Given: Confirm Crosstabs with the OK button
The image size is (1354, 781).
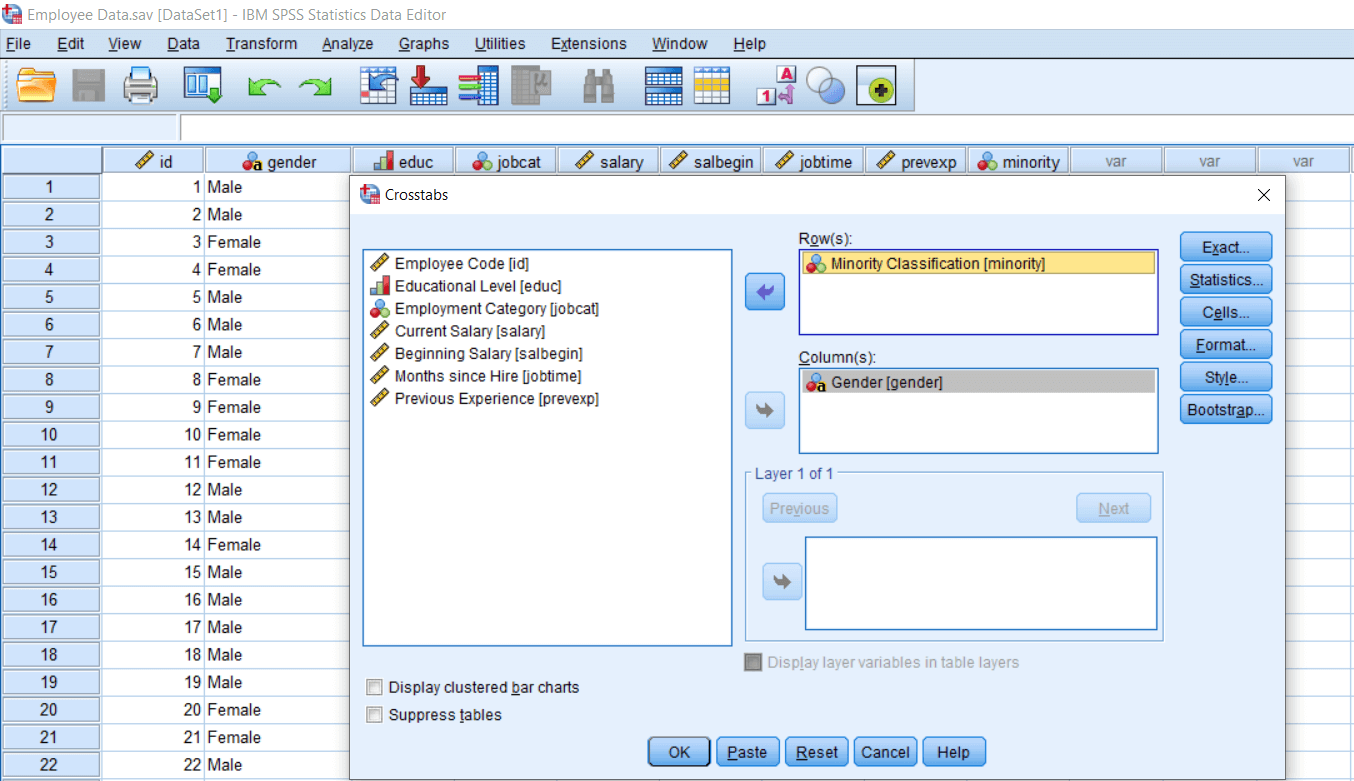Looking at the screenshot, I should click(679, 752).
